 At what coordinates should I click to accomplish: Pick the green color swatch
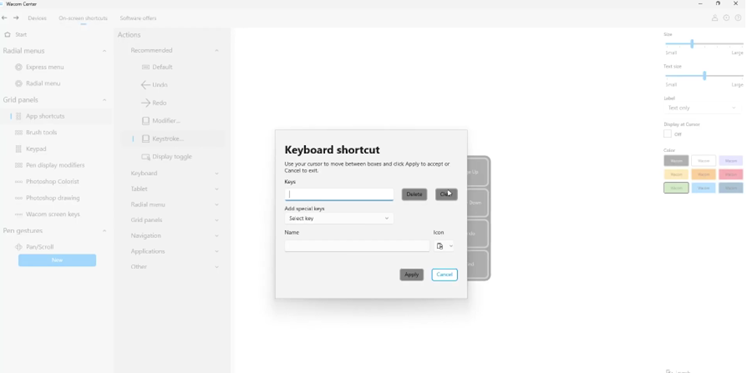pos(676,188)
